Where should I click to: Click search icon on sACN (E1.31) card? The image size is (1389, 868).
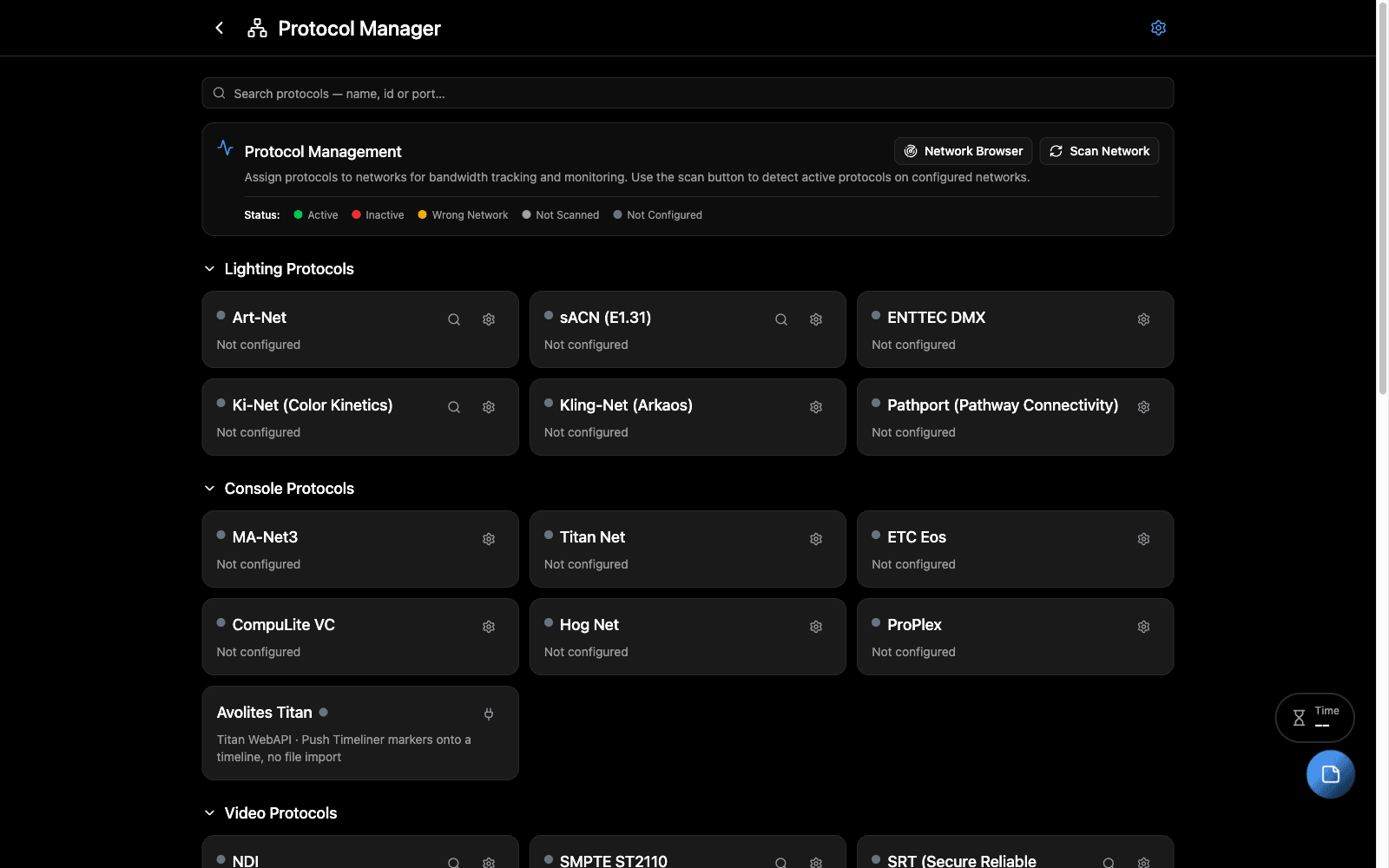point(781,319)
